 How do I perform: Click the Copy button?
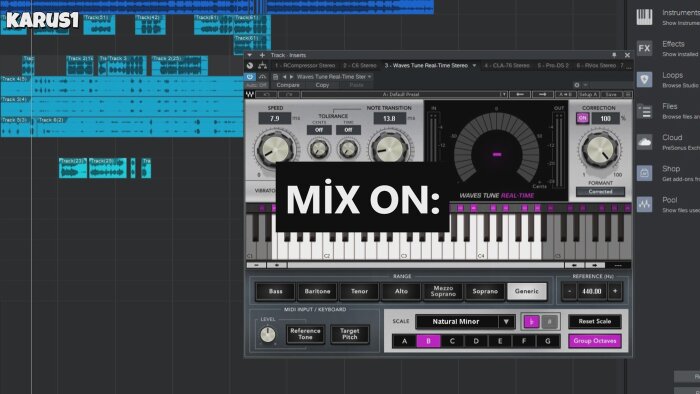coord(322,85)
